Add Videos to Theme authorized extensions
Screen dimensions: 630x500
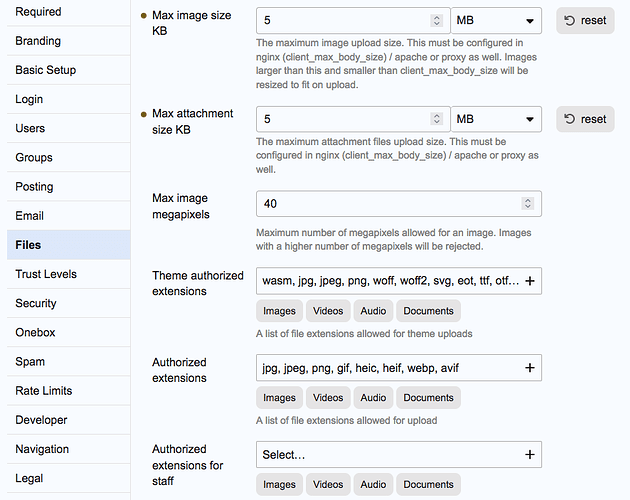328,311
